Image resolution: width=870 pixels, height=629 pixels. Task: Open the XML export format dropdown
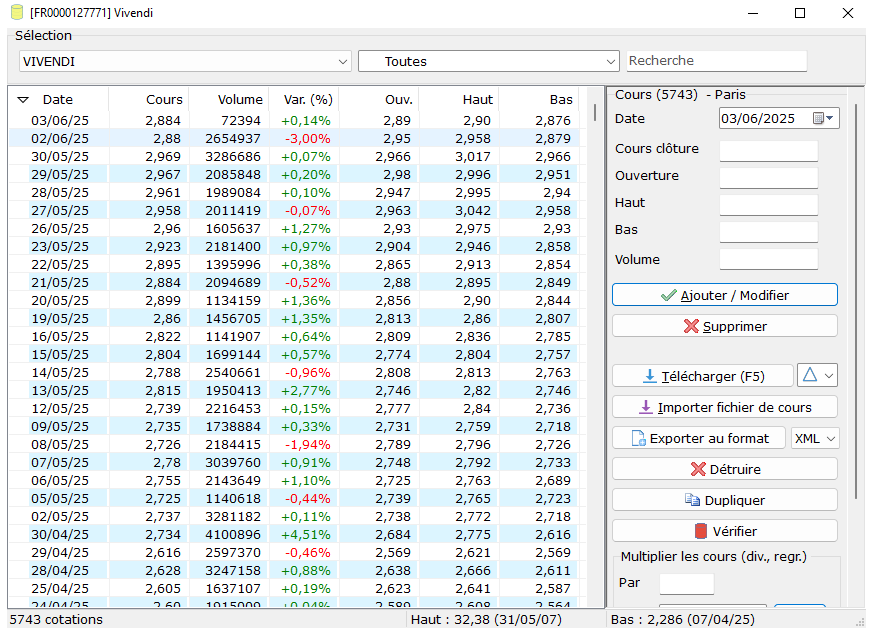815,438
